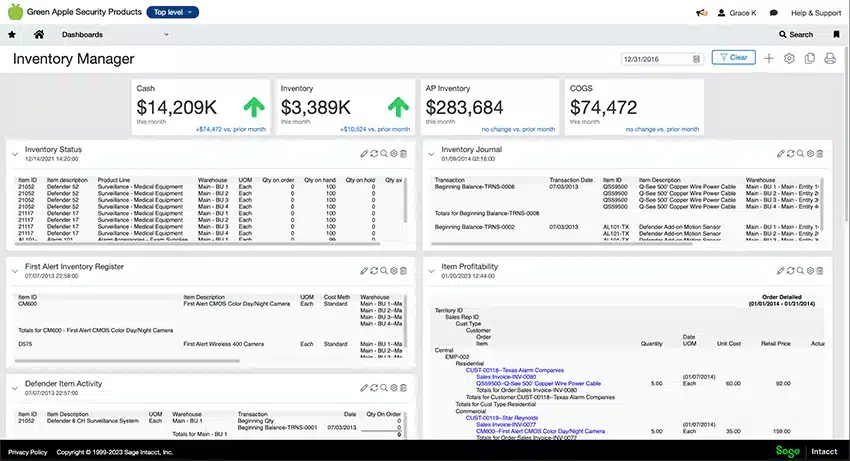Image resolution: width=850 pixels, height=461 pixels.
Task: Click the Cash +$74,472 vs. prior month link
Action: pos(231,130)
